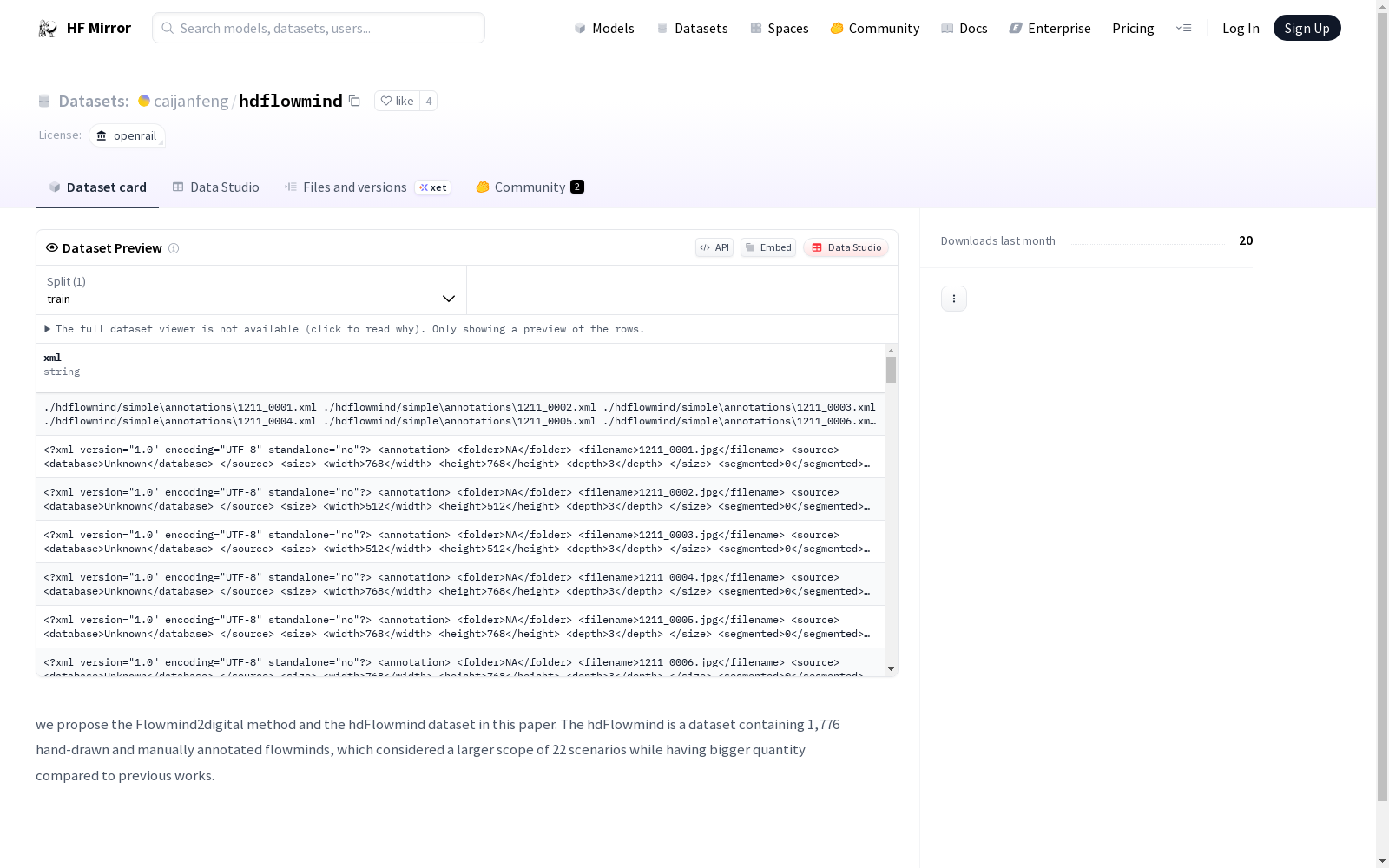Click the Datasets: breadcrumb label
Image resolution: width=1389 pixels, height=868 pixels.
tap(94, 101)
